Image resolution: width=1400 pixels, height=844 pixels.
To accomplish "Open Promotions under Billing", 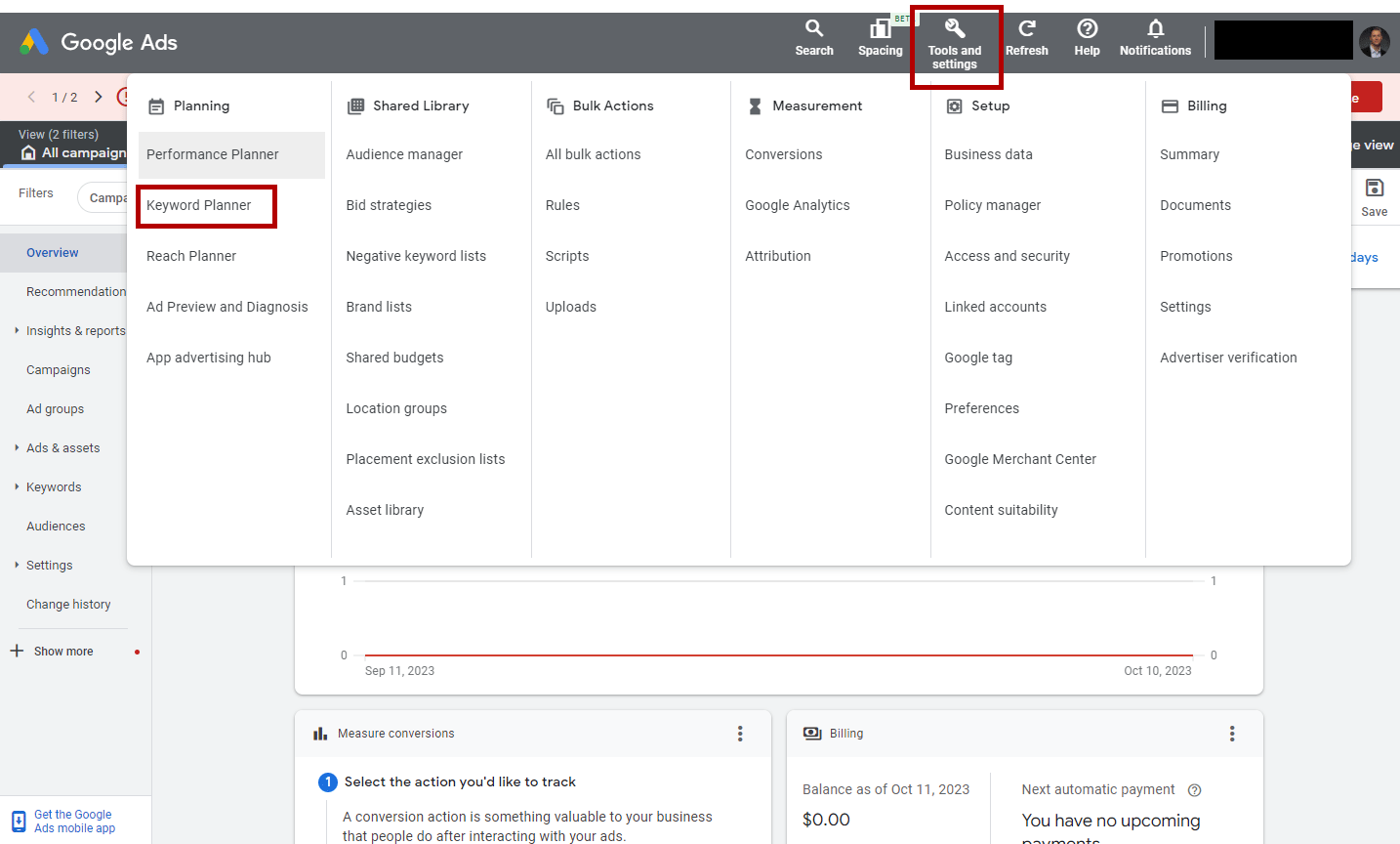I will (x=1196, y=256).
